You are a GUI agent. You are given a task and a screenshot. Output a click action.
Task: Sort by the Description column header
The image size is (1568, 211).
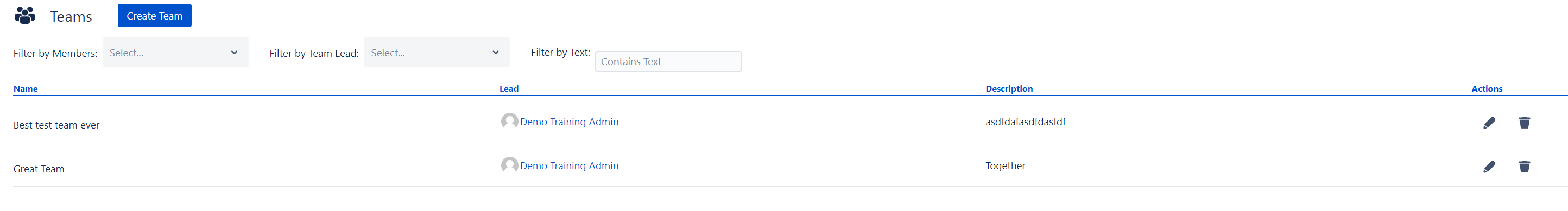click(1009, 89)
